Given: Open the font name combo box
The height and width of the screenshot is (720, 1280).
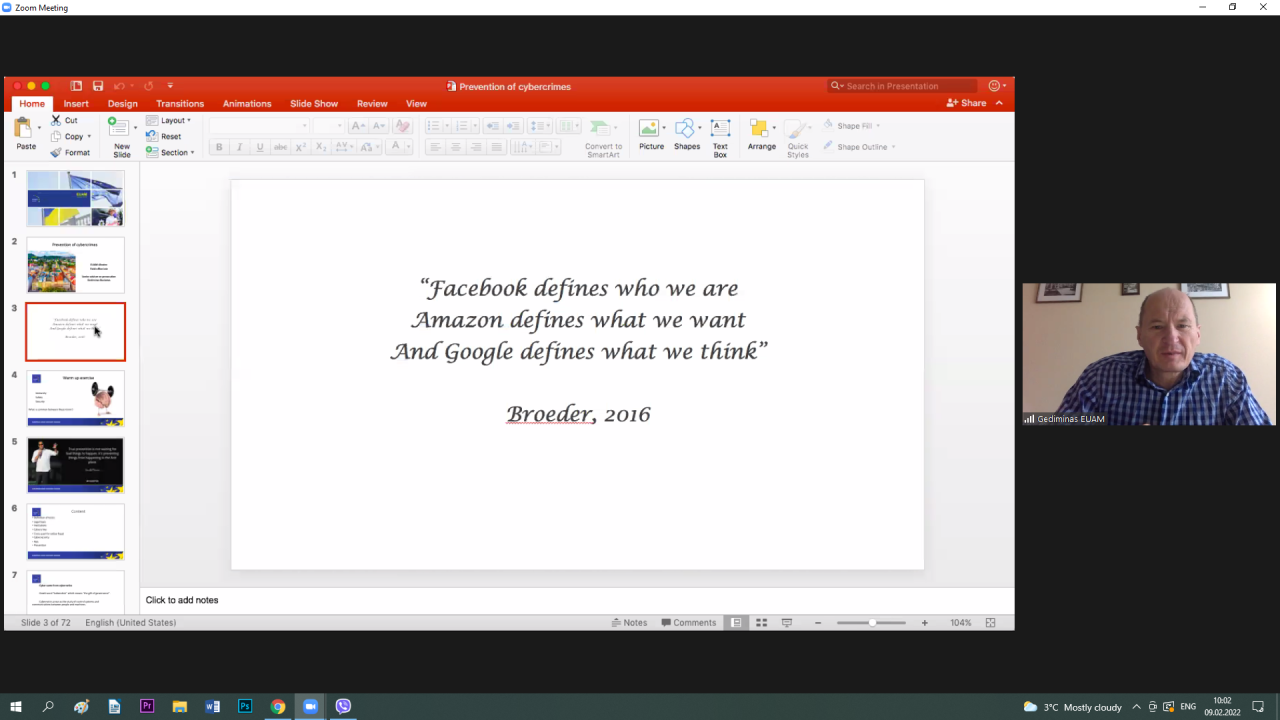Looking at the screenshot, I should pyautogui.click(x=259, y=126).
